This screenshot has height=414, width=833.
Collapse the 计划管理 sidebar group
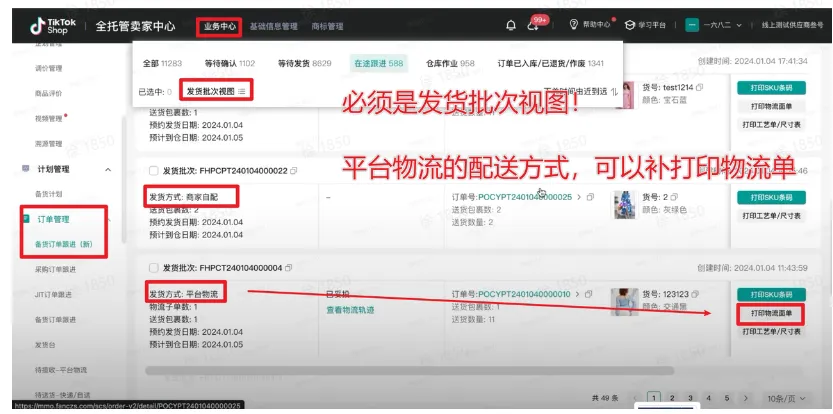tap(108, 170)
